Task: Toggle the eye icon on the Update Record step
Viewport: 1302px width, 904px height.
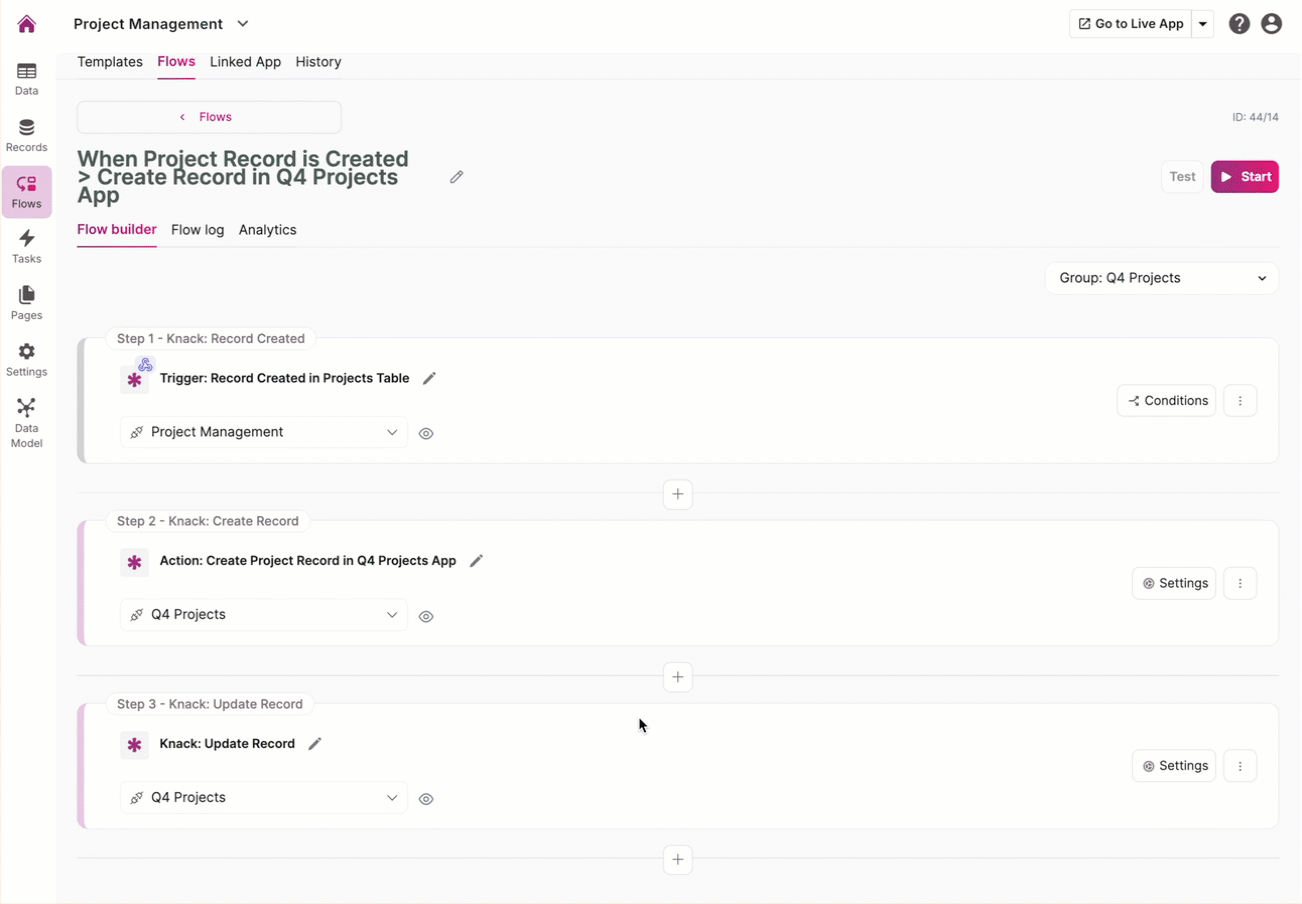Action: pos(426,798)
